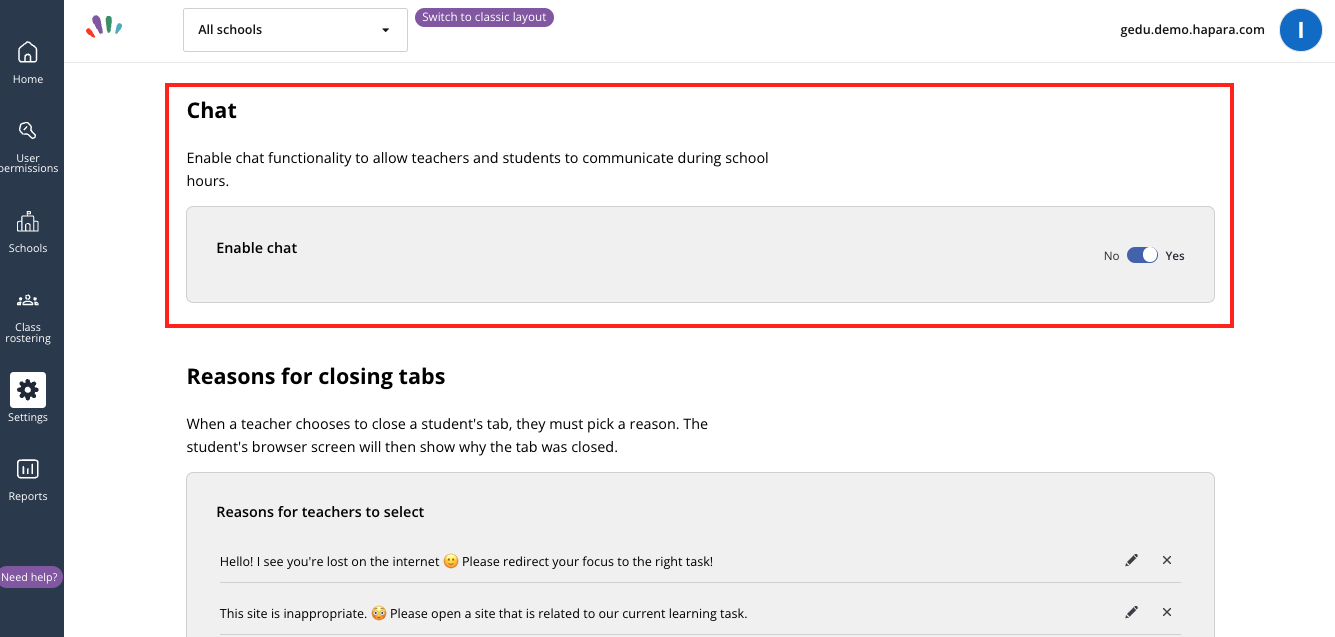Open Class rostering people icon
The width and height of the screenshot is (1335, 637).
[x=28, y=300]
